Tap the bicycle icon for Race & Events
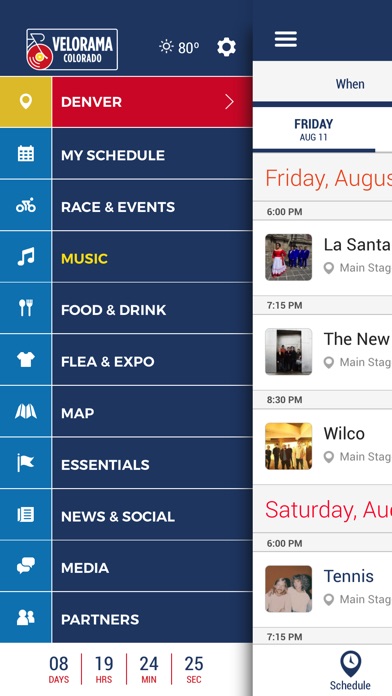392x696 pixels. (26, 206)
